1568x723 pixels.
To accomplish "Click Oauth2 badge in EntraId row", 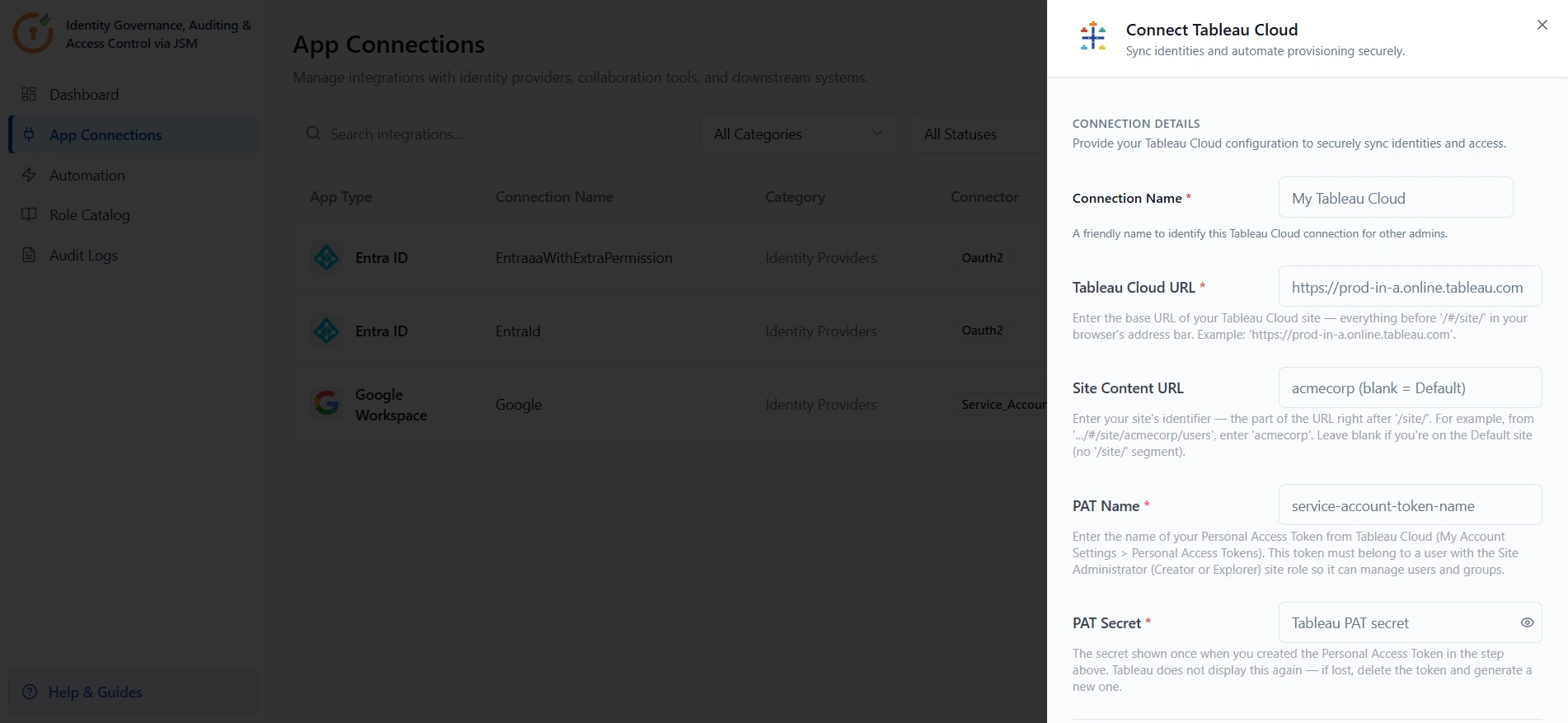I will click(x=982, y=330).
